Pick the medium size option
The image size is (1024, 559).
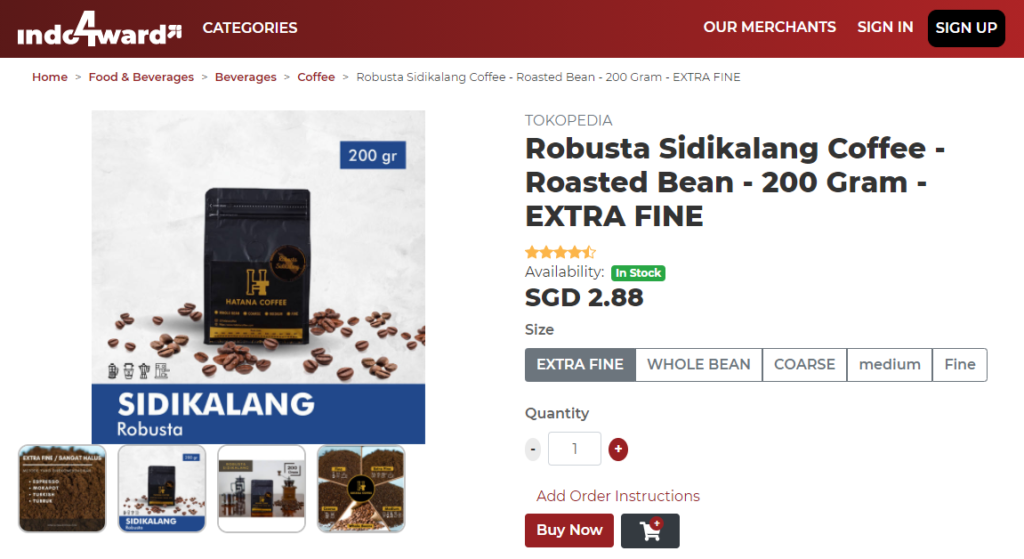[x=889, y=364]
